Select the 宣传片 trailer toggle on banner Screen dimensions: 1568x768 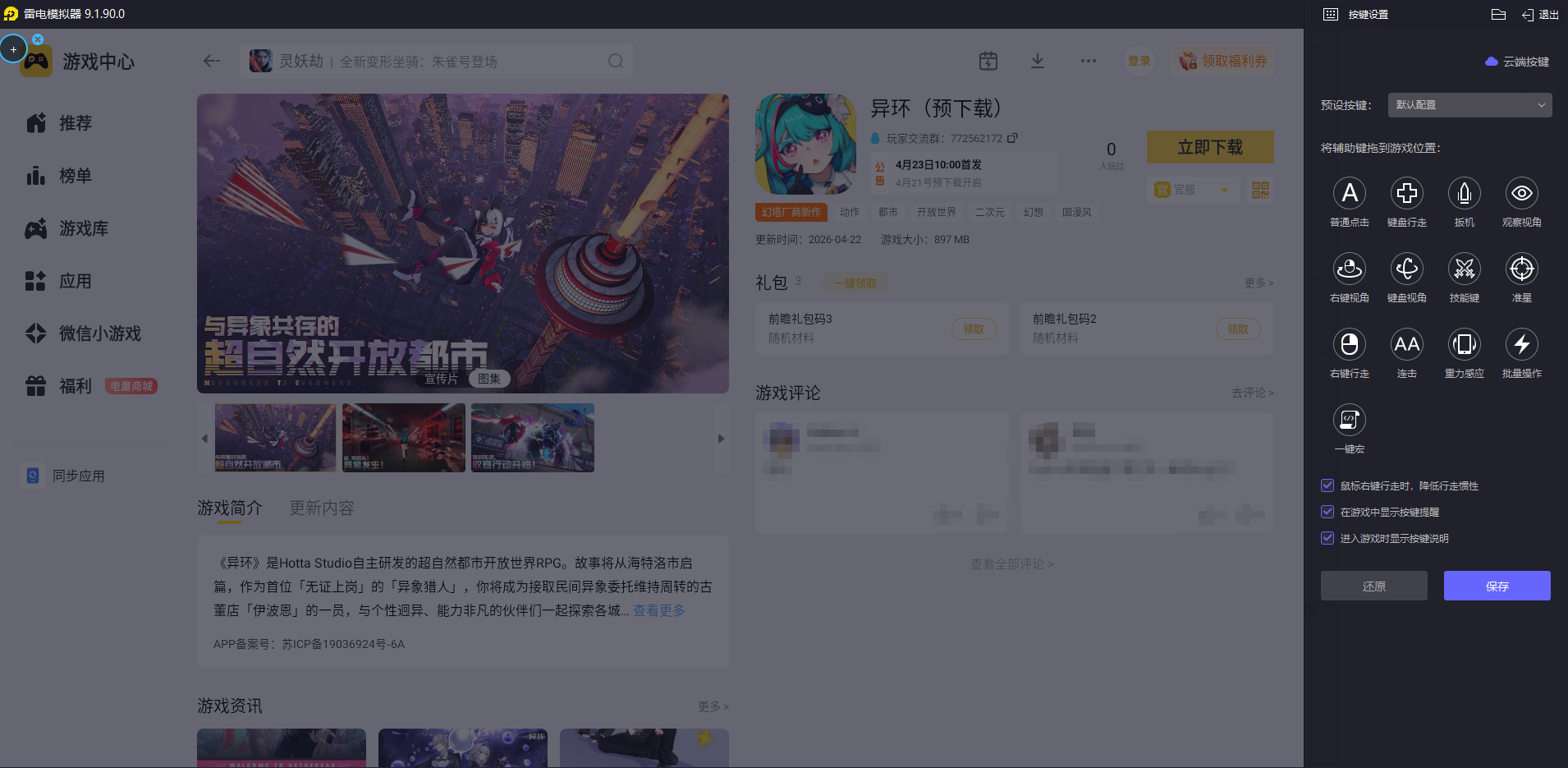click(441, 379)
